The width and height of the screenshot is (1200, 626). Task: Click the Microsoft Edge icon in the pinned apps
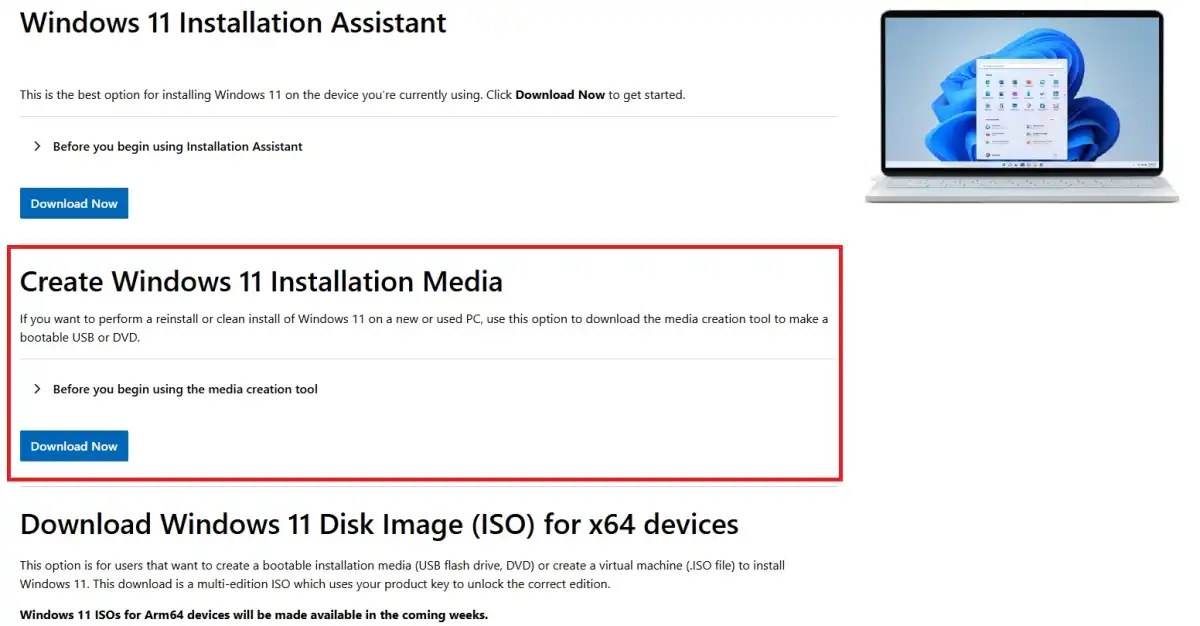click(988, 82)
